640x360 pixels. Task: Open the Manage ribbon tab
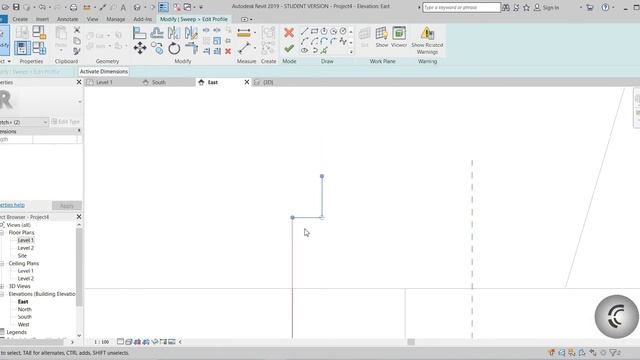pos(116,19)
